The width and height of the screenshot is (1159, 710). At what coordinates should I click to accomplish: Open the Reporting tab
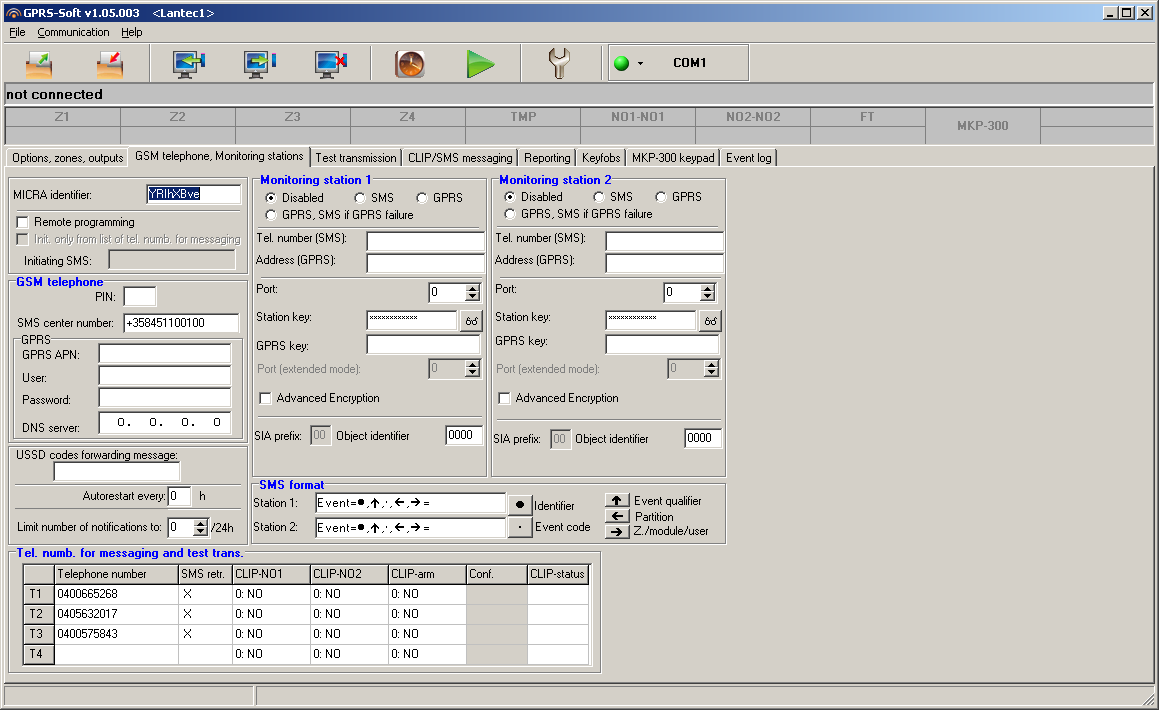(x=547, y=158)
